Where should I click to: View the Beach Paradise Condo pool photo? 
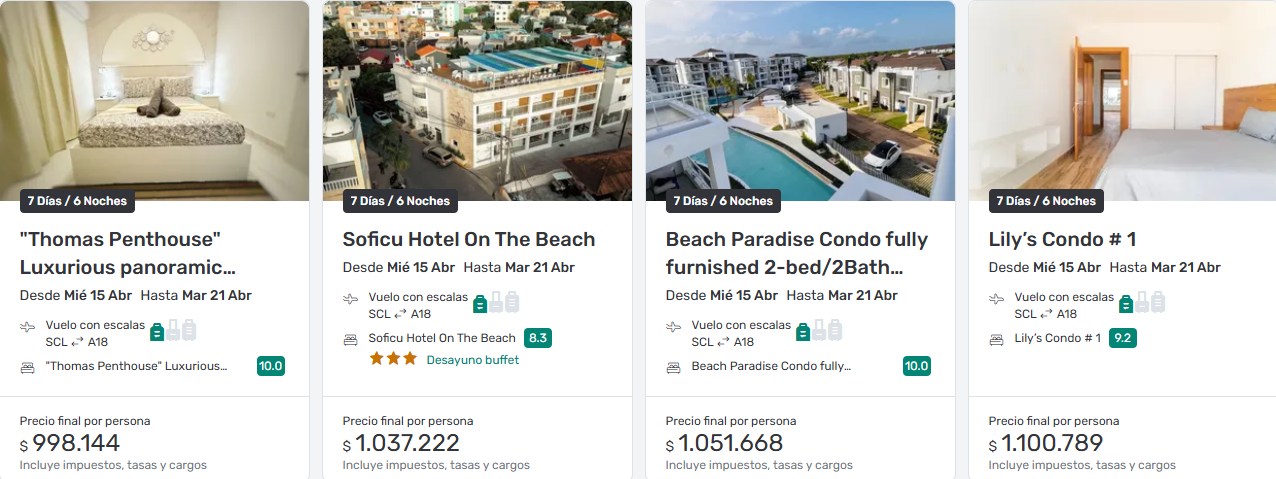coord(800,95)
